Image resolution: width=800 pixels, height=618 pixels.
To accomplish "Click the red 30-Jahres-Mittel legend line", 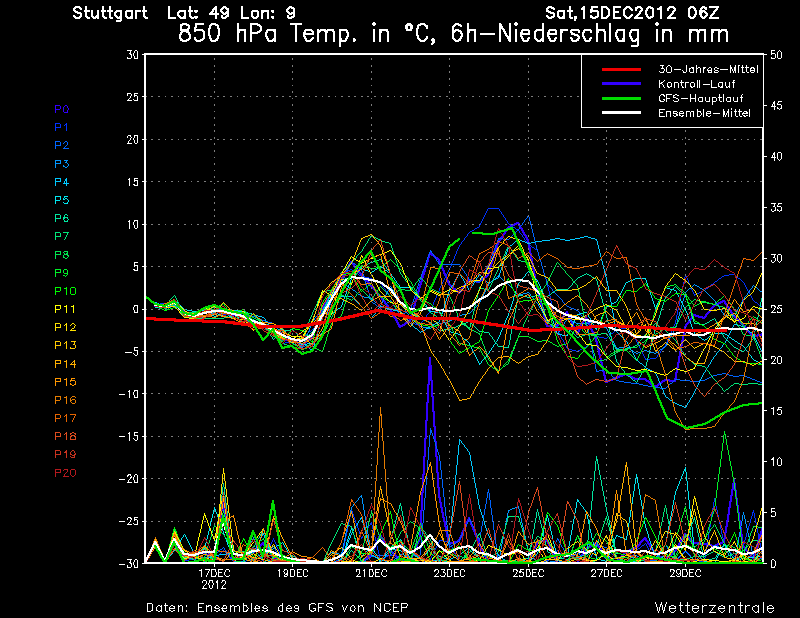I will pos(619,70).
